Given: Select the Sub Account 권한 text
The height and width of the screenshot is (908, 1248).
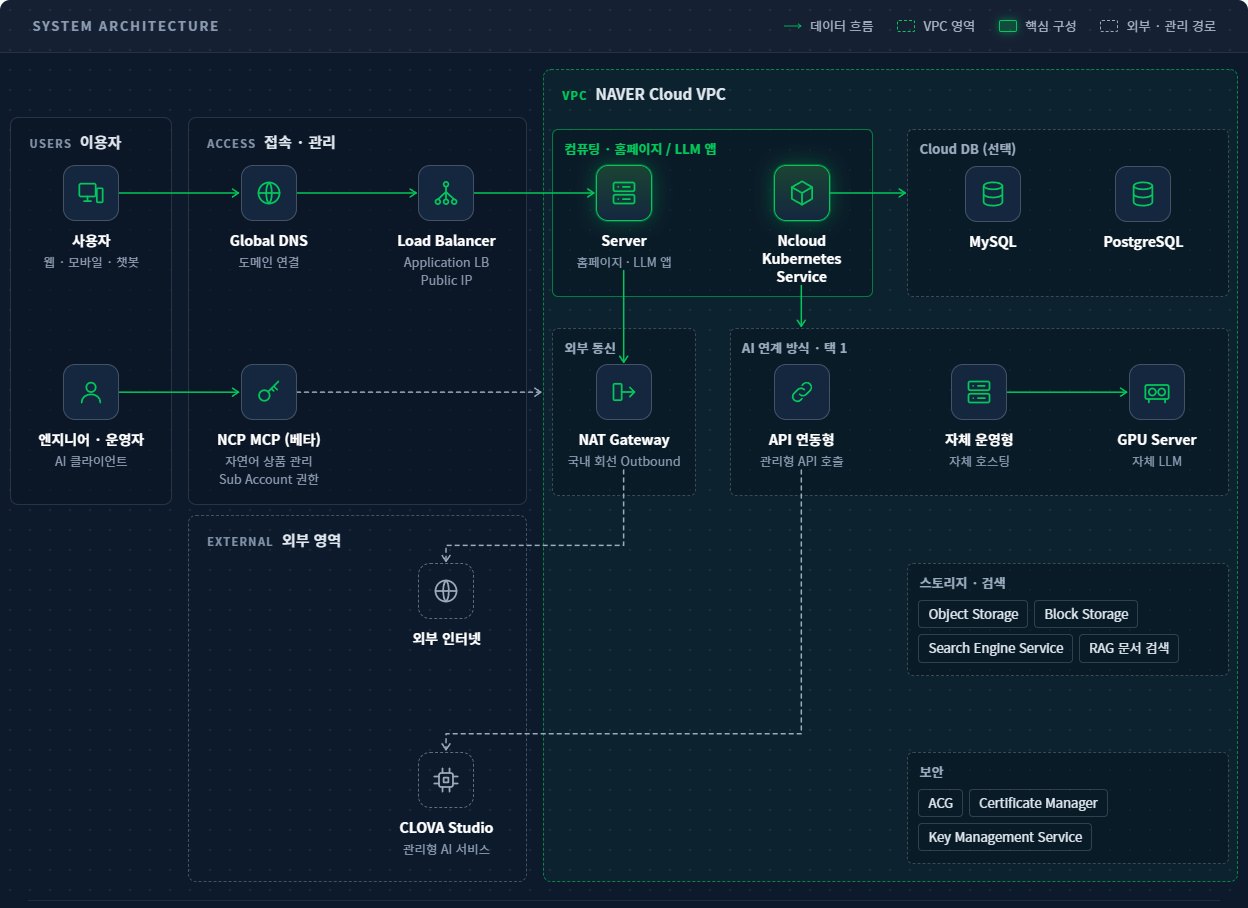Looking at the screenshot, I should 269,479.
